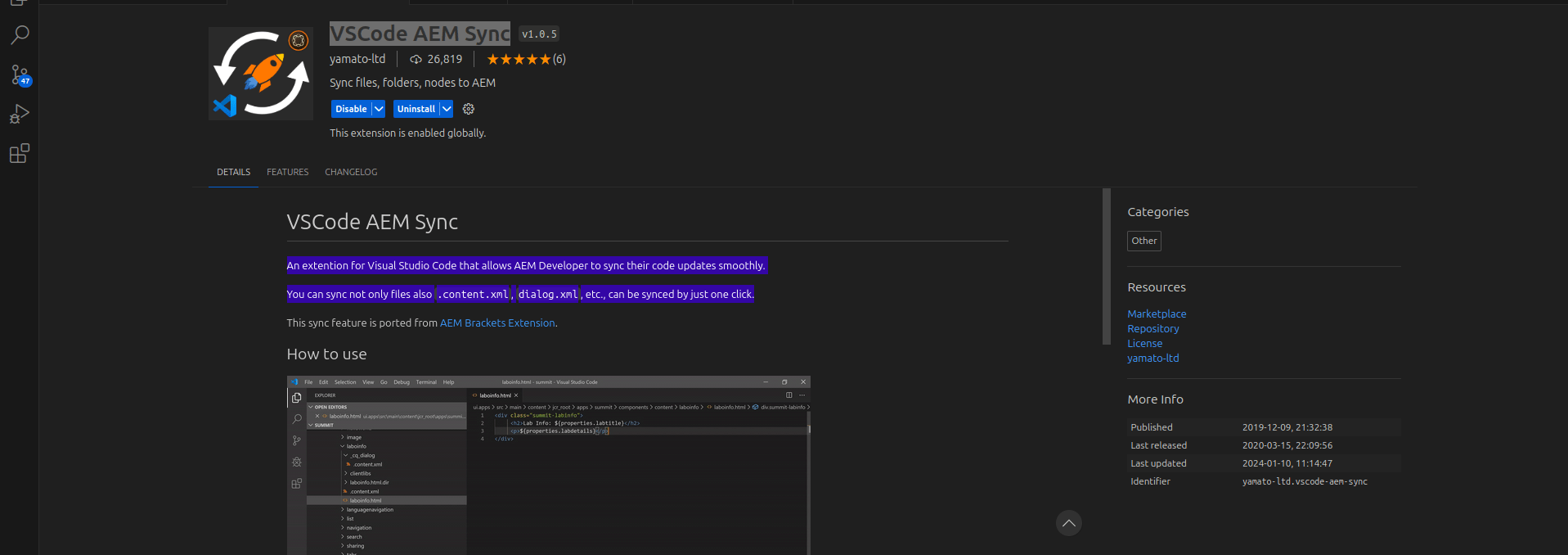The image size is (1568, 555).
Task: Open the AEM Brackets Extension link
Action: click(497, 323)
